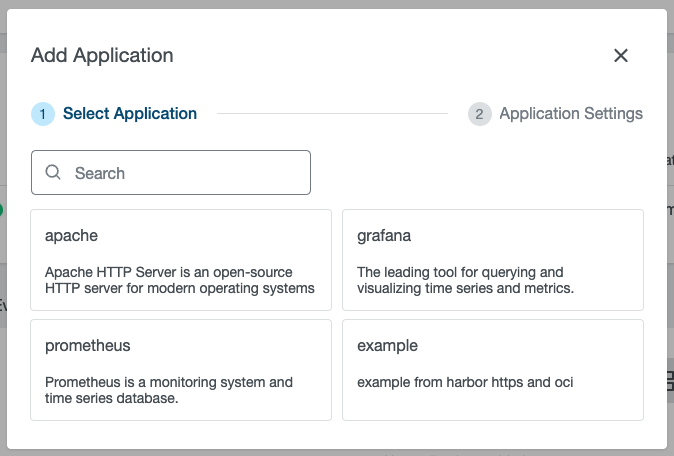Choose the grafana application card
Image resolution: width=674 pixels, height=456 pixels.
492,259
